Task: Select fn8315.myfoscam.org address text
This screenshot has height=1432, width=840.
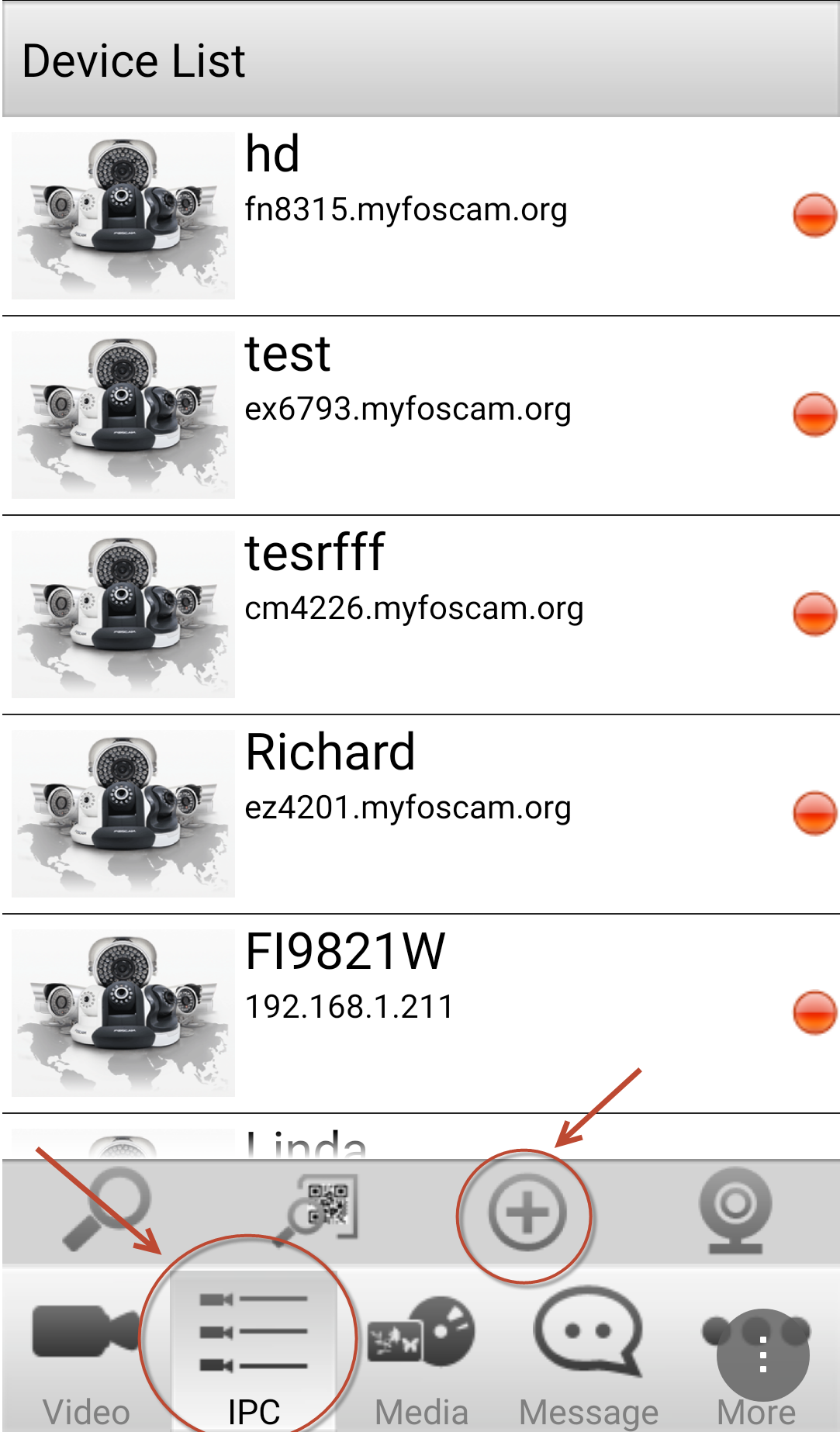Action: tap(406, 209)
